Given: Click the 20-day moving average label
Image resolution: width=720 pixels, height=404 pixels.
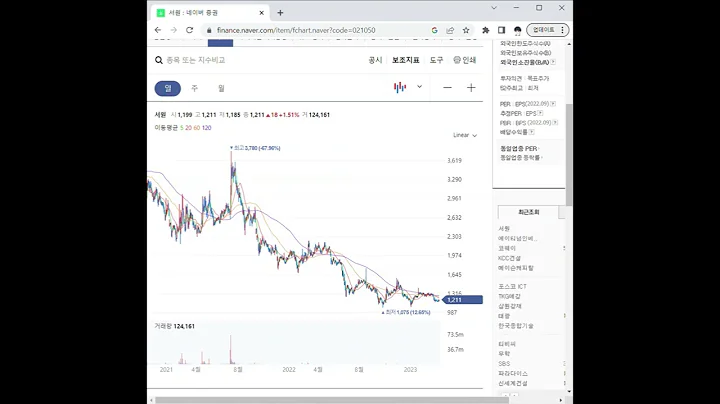Looking at the screenshot, I should point(188,128).
